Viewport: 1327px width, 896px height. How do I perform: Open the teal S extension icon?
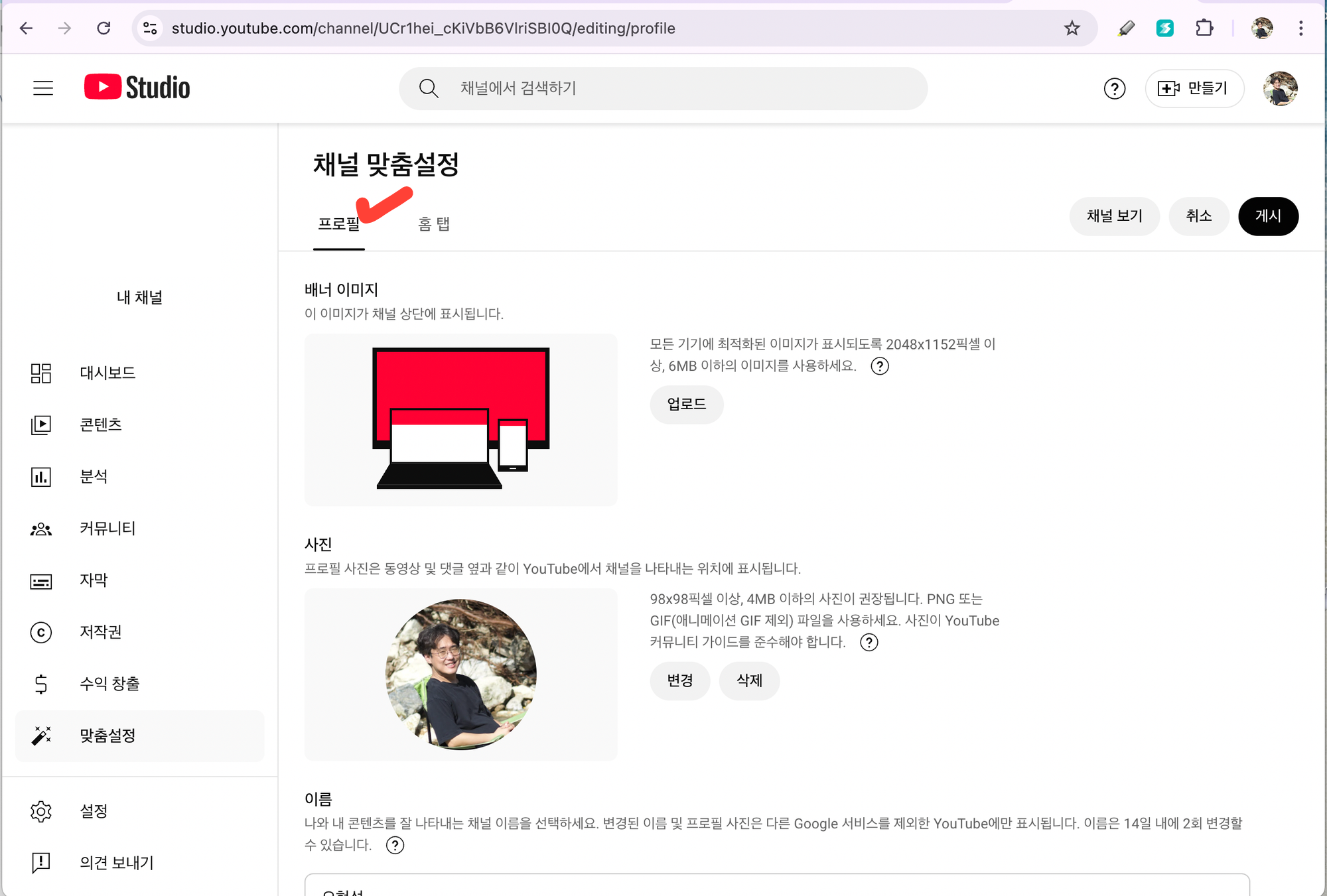[x=1165, y=28]
